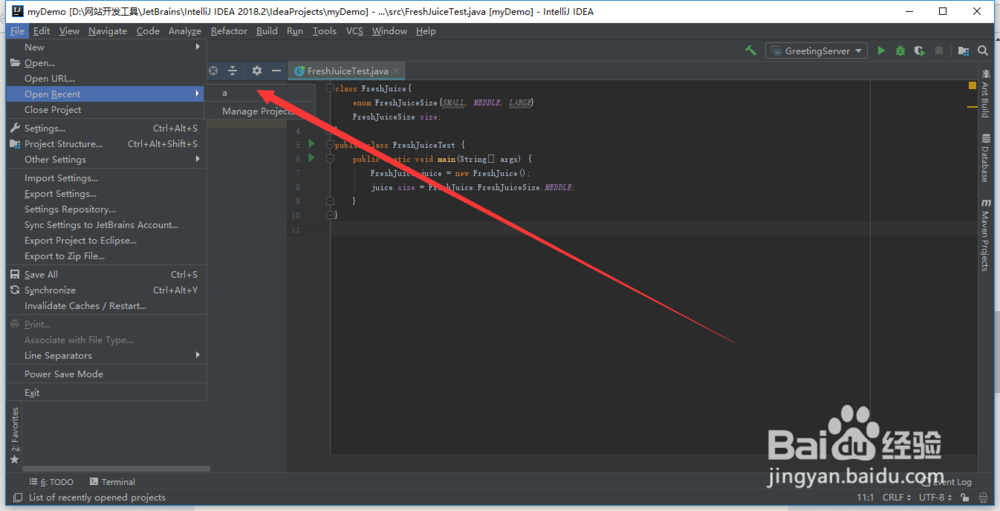
Task: Expand the Open Recent submenu
Action: 106,94
